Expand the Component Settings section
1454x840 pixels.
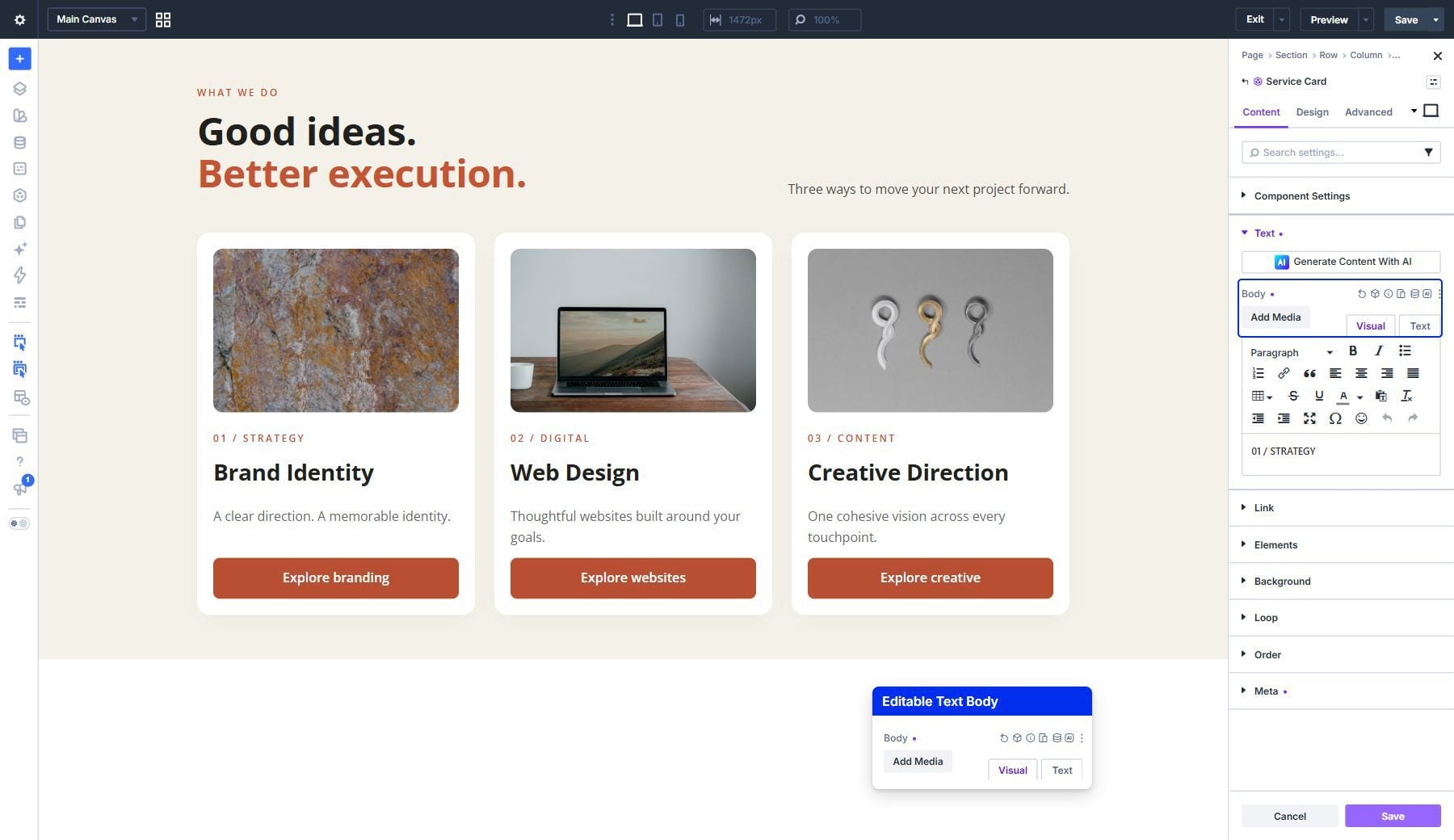[1341, 196]
